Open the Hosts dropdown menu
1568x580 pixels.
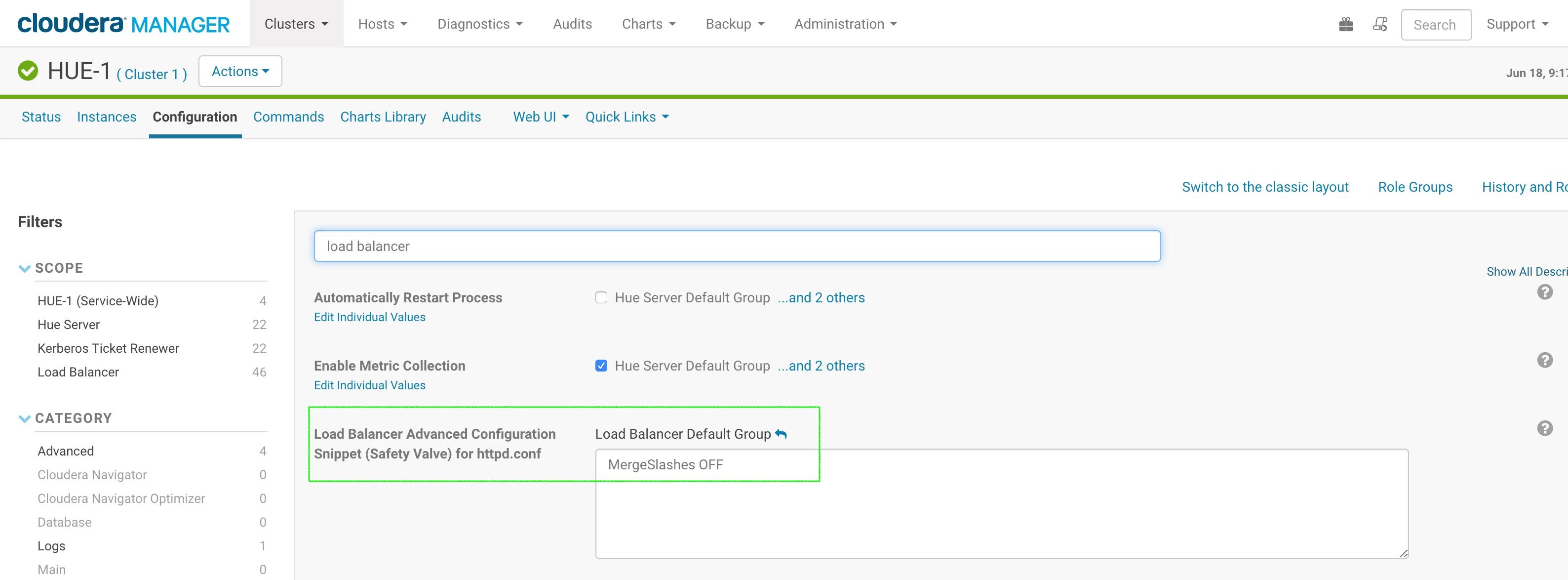382,24
